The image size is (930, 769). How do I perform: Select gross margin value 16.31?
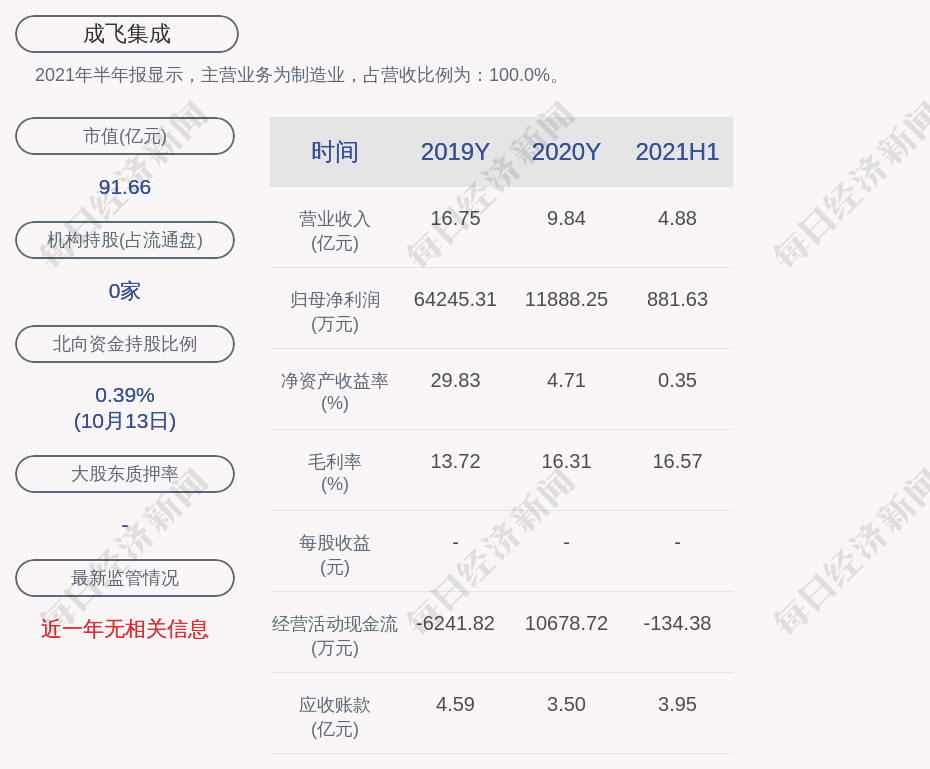point(566,461)
